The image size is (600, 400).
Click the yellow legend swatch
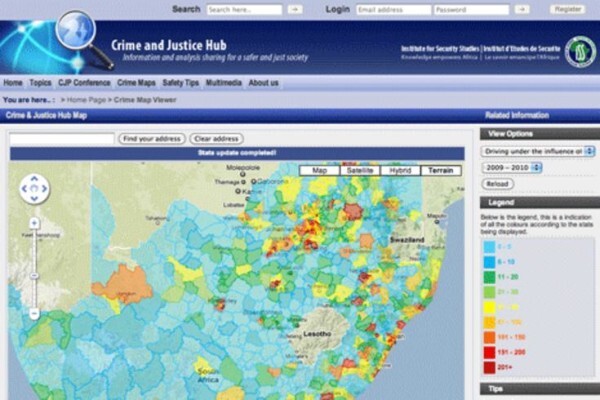tap(489, 307)
